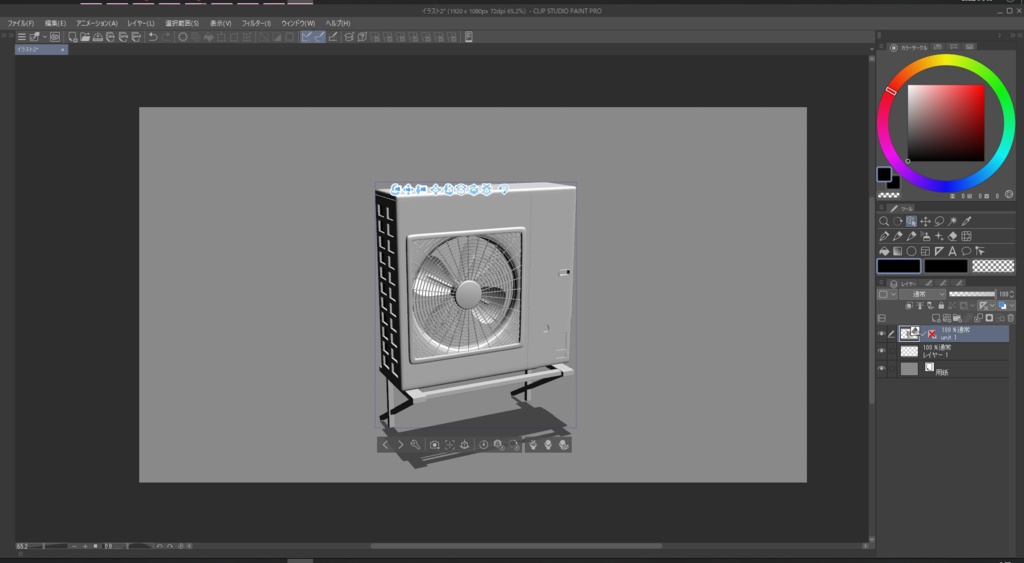The height and width of the screenshot is (563, 1024).
Task: Open the ruler display range dropdown
Action: click(987, 306)
